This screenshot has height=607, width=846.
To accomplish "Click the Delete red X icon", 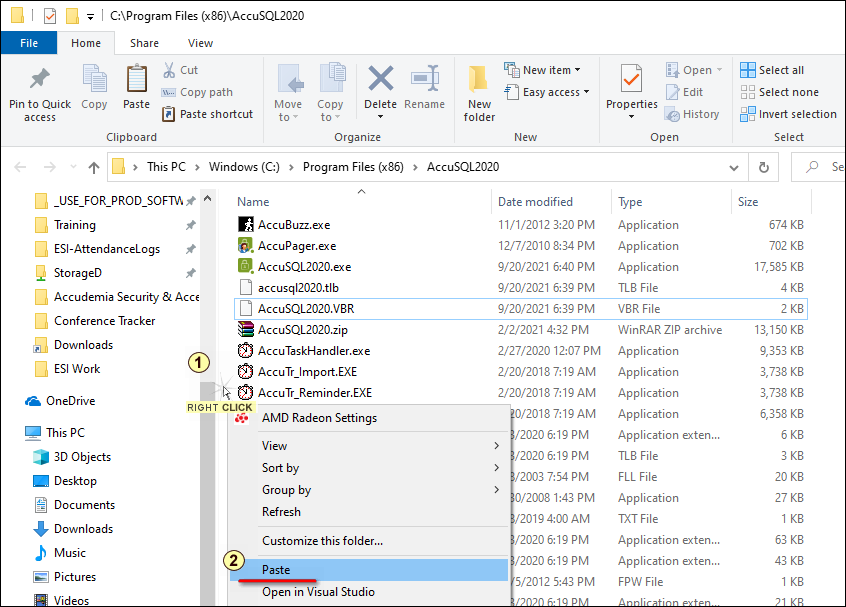I will [380, 79].
